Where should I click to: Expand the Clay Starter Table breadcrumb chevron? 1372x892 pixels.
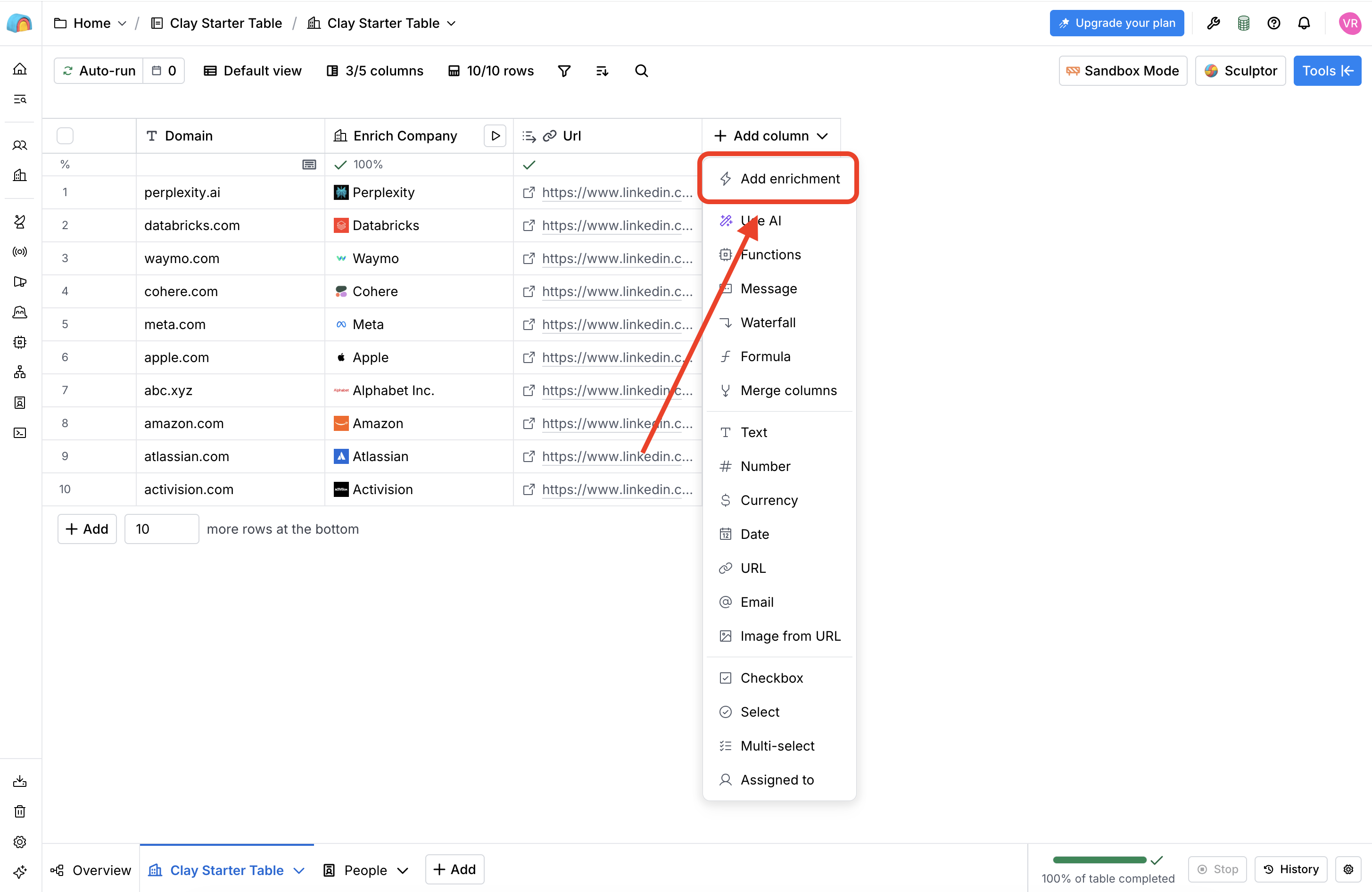[x=451, y=23]
